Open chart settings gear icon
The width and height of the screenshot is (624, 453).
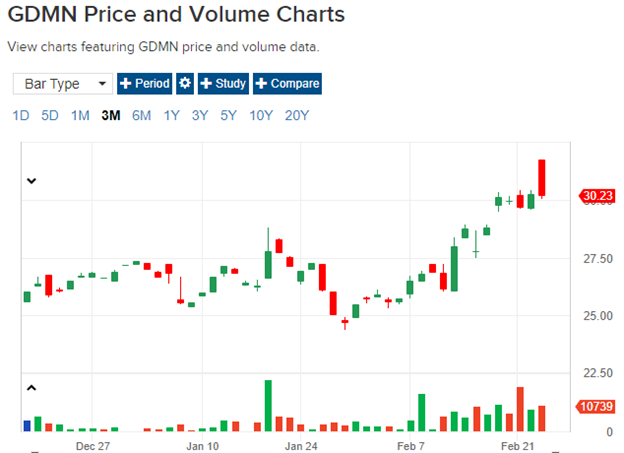tap(185, 83)
